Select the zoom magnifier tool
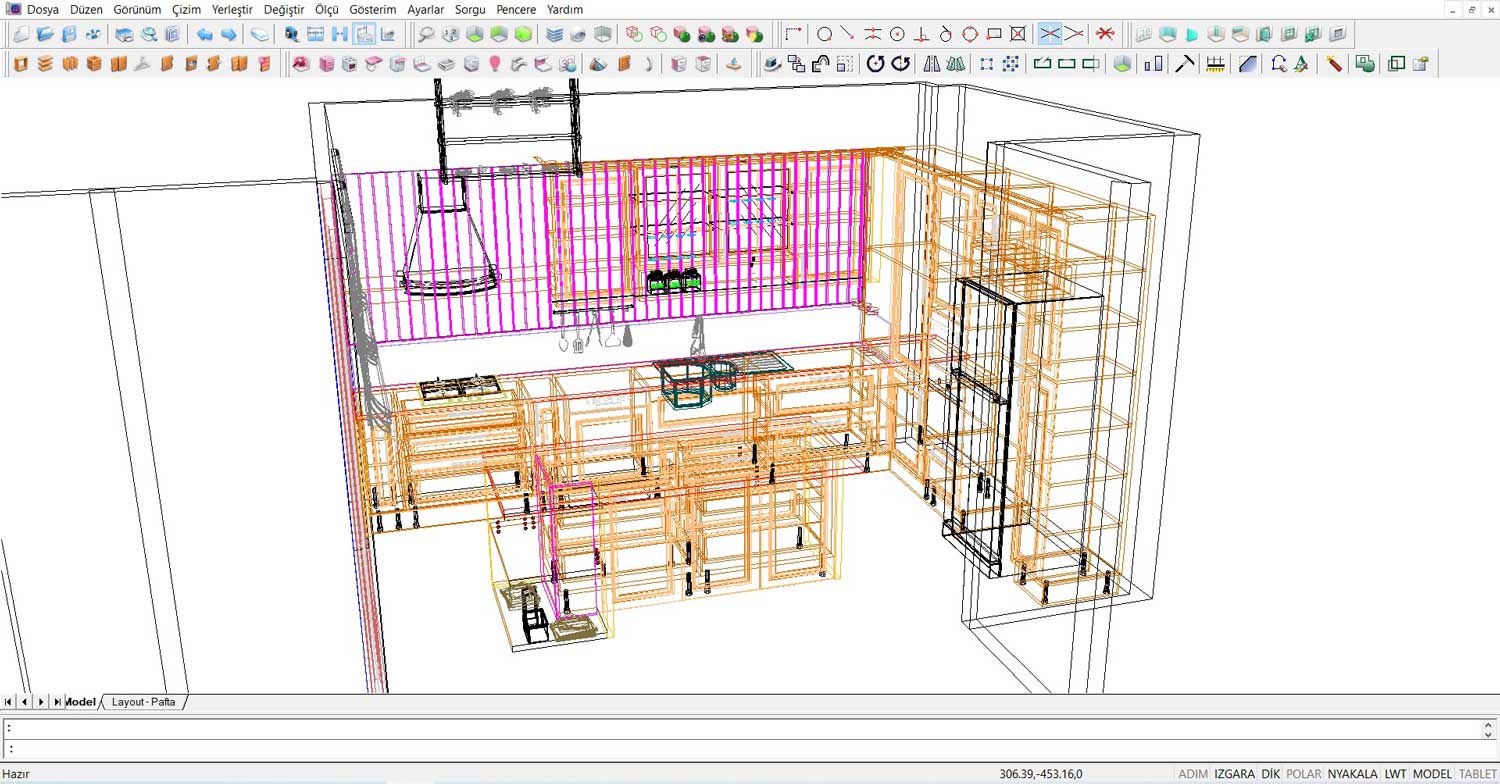Image resolution: width=1500 pixels, height=784 pixels. [x=426, y=34]
